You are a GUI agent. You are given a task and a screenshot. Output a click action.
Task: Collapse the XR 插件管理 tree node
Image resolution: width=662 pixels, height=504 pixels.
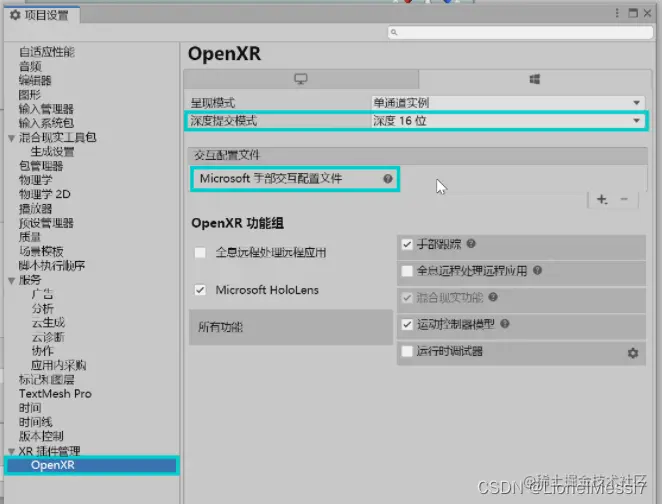[x=11, y=451]
